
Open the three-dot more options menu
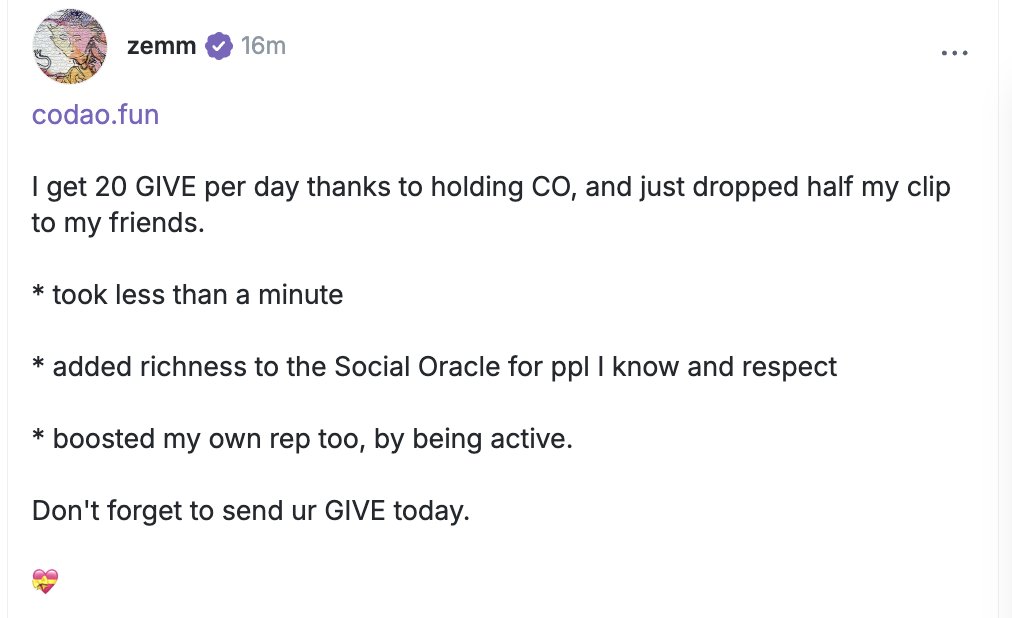(x=955, y=53)
